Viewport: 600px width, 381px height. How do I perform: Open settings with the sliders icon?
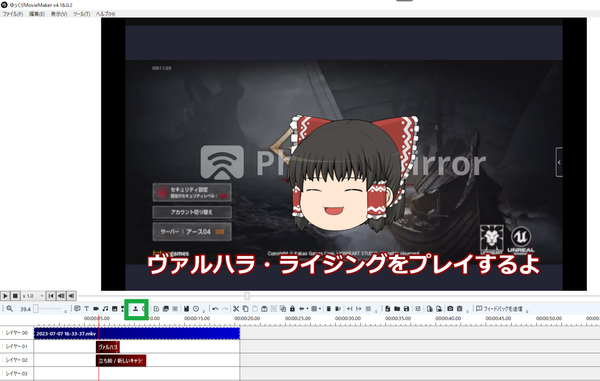click(418, 309)
